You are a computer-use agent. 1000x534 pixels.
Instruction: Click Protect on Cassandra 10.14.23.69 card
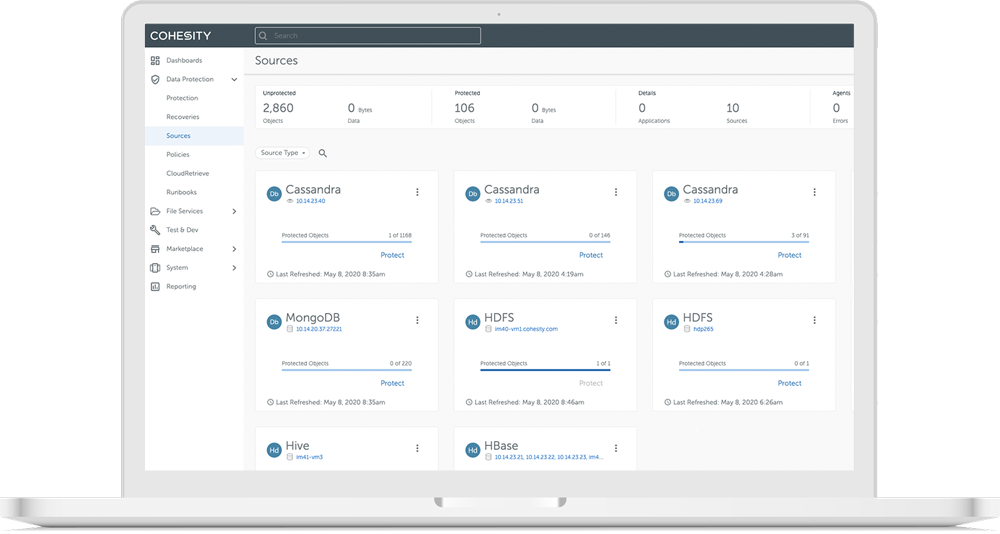pos(789,255)
